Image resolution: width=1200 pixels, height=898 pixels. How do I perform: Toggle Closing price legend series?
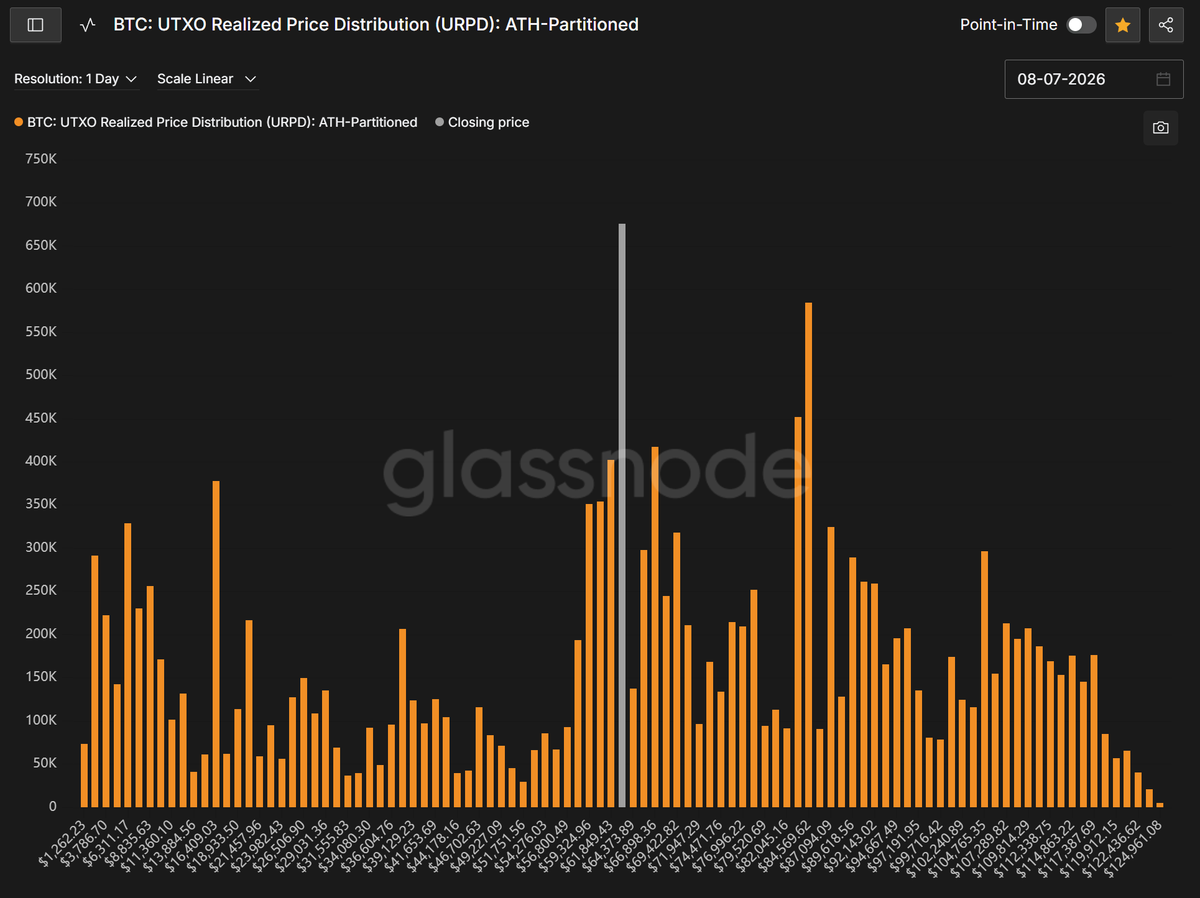(x=482, y=122)
